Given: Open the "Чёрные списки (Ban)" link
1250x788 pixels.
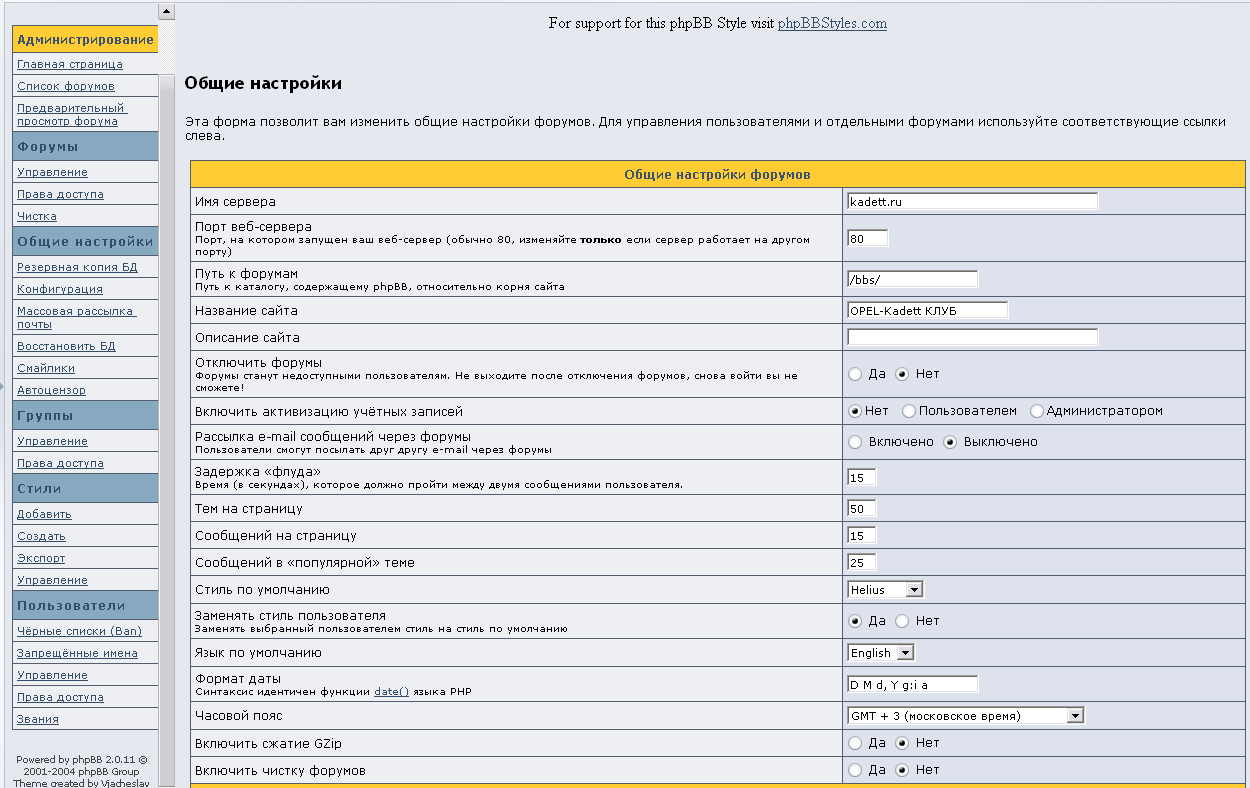Looking at the screenshot, I should [79, 631].
